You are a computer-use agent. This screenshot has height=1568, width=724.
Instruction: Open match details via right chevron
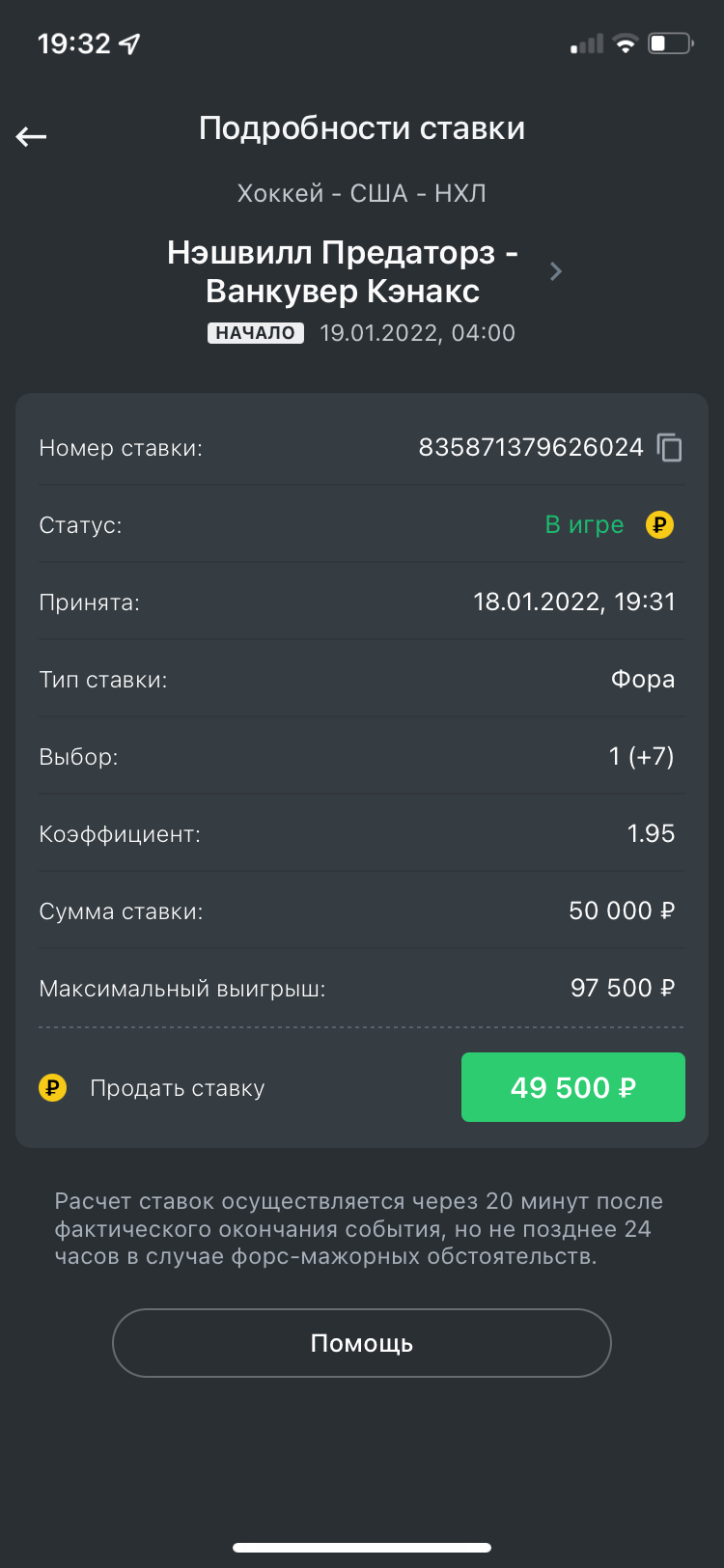(556, 271)
